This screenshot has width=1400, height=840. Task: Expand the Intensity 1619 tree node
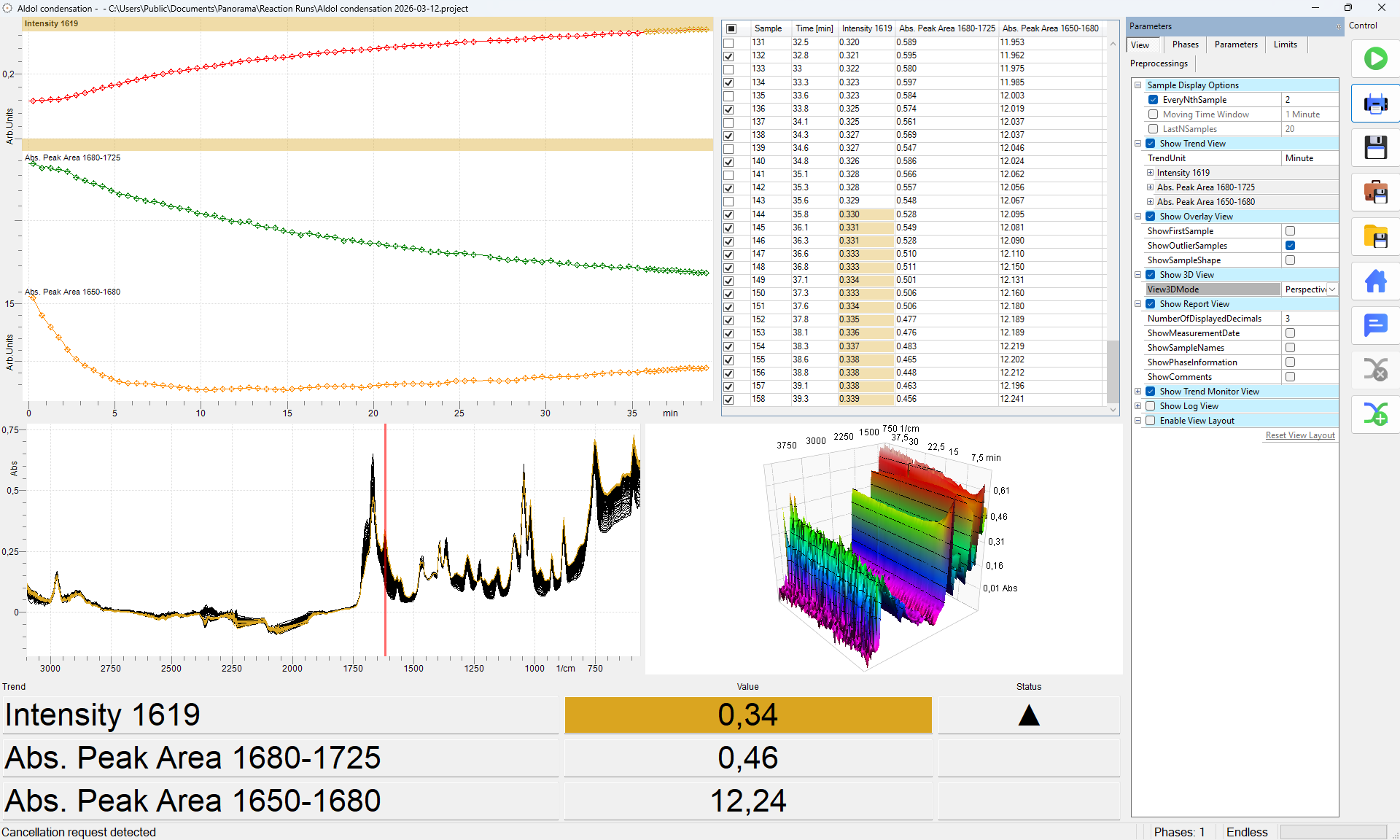coord(1150,173)
